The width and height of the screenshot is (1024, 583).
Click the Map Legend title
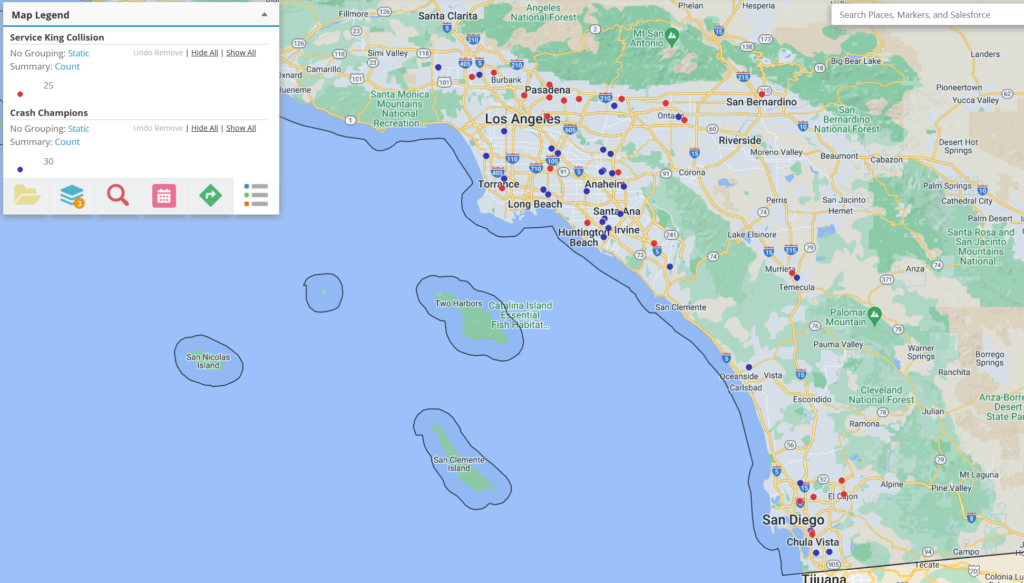(40, 15)
